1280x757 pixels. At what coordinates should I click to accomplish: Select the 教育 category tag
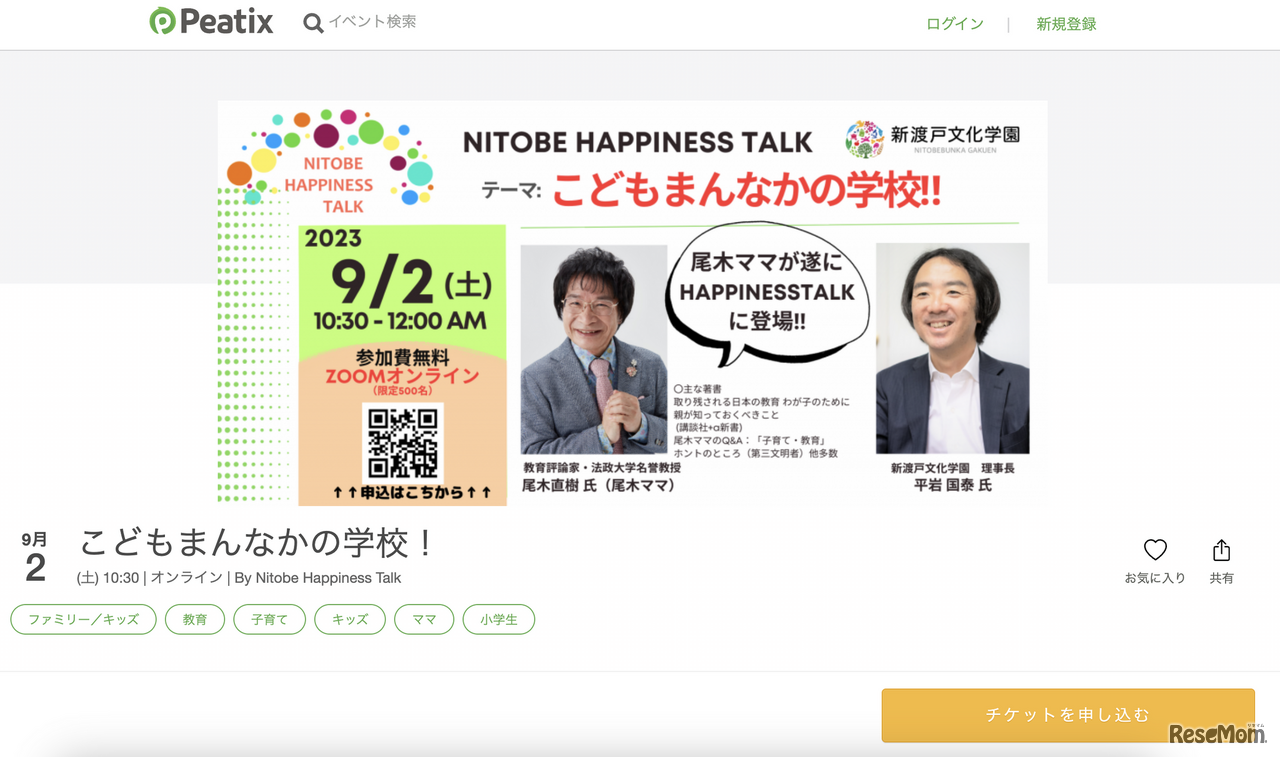[x=194, y=619]
